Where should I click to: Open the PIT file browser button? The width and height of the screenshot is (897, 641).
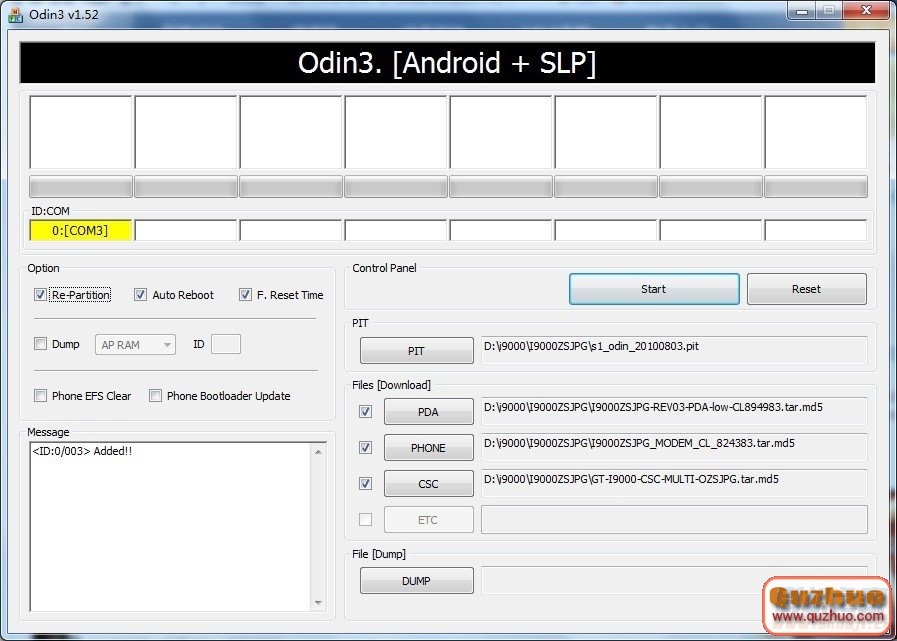tap(416, 351)
